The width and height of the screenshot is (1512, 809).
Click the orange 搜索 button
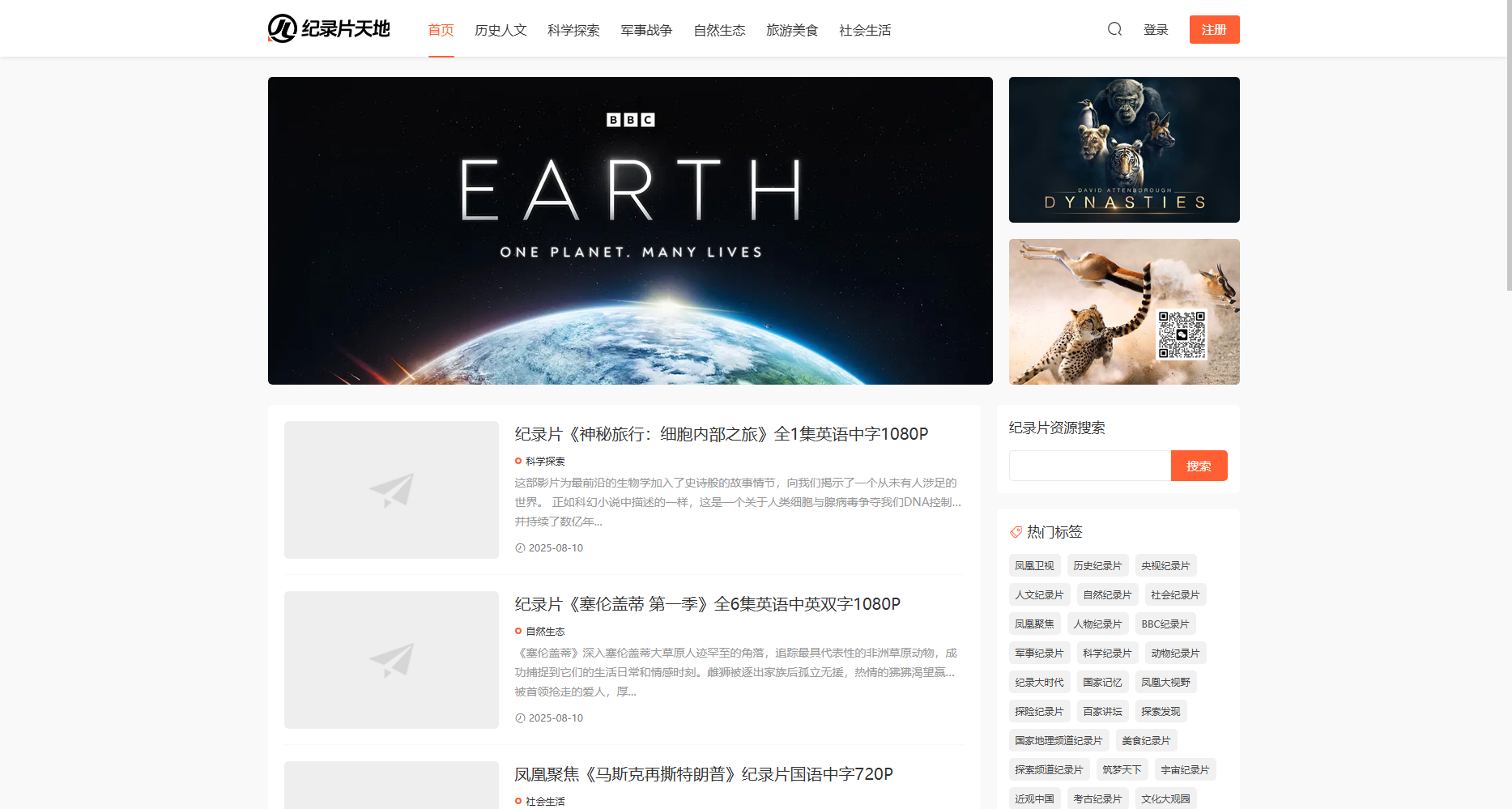coord(1199,466)
